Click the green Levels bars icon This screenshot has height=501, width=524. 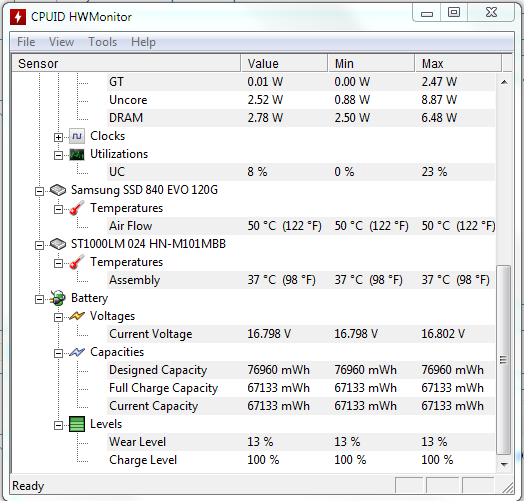coord(77,424)
